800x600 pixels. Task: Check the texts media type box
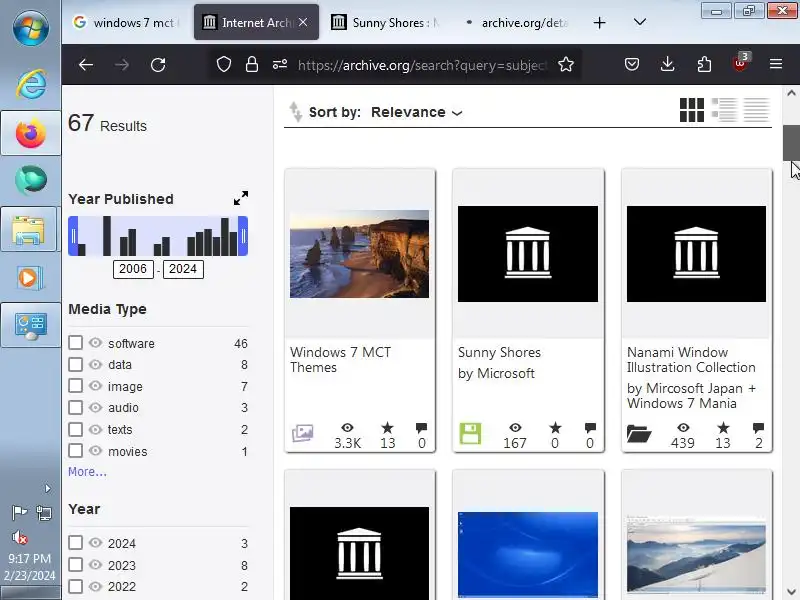76,429
